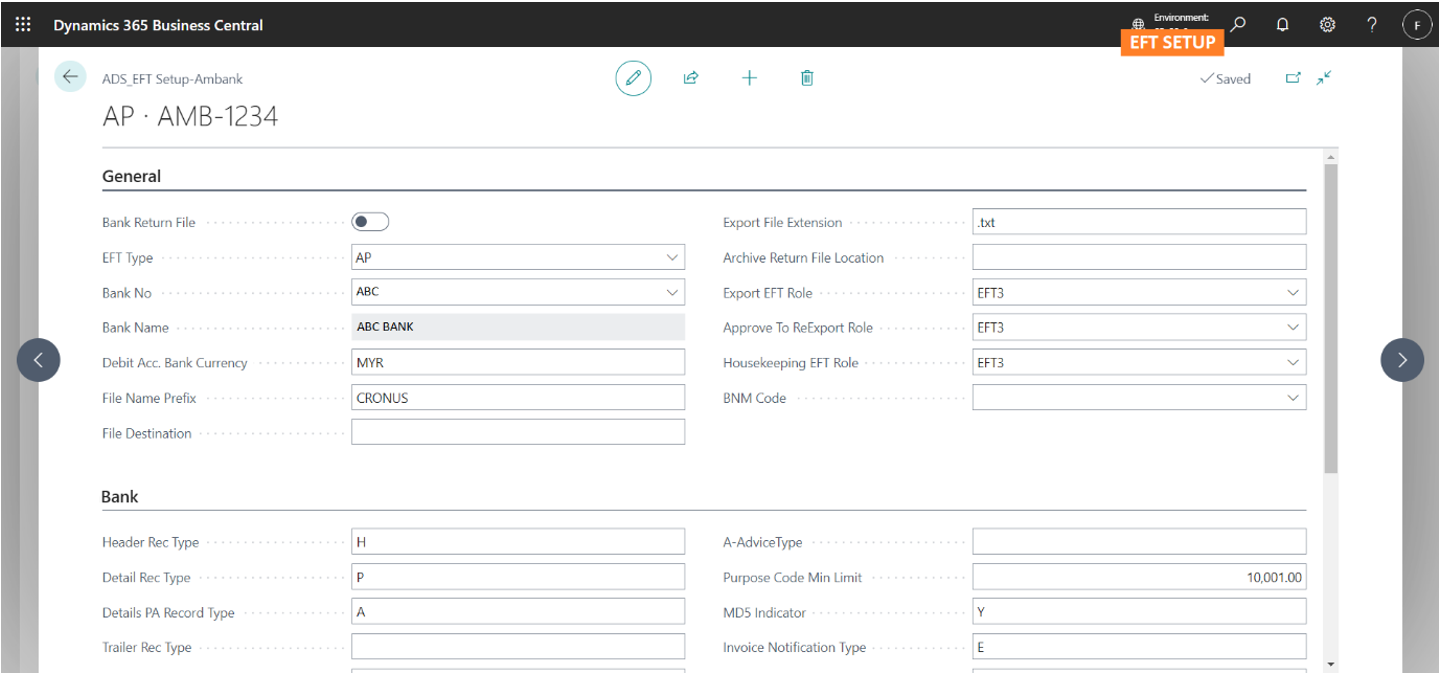The image size is (1439, 675).
Task: Toggle the Bank Return File switch
Action: point(370,222)
